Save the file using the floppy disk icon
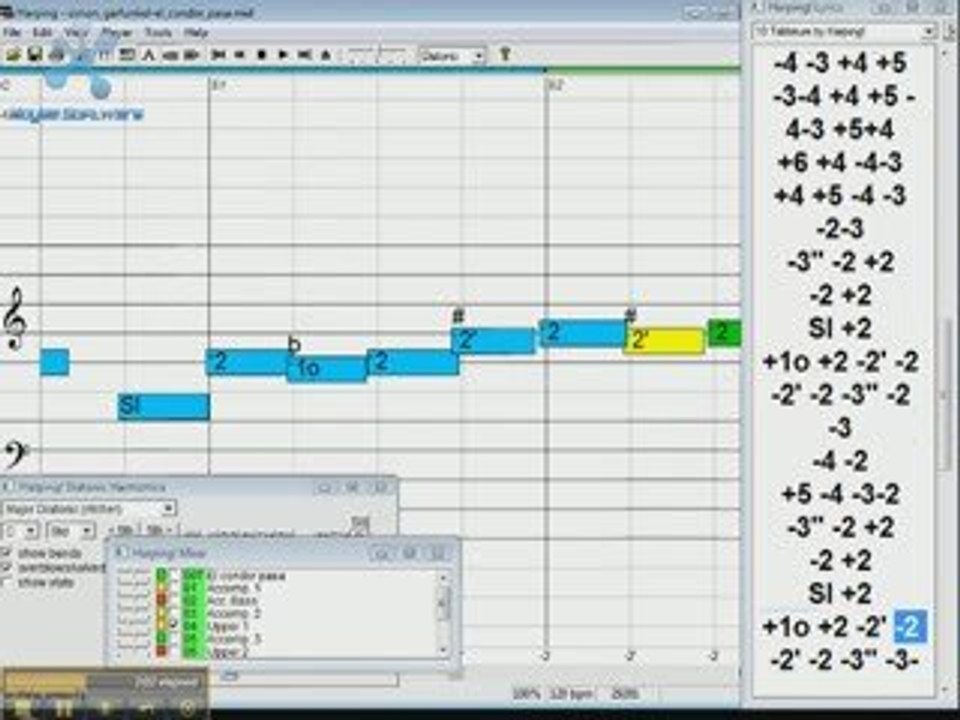This screenshot has height=720, width=960. (35, 55)
